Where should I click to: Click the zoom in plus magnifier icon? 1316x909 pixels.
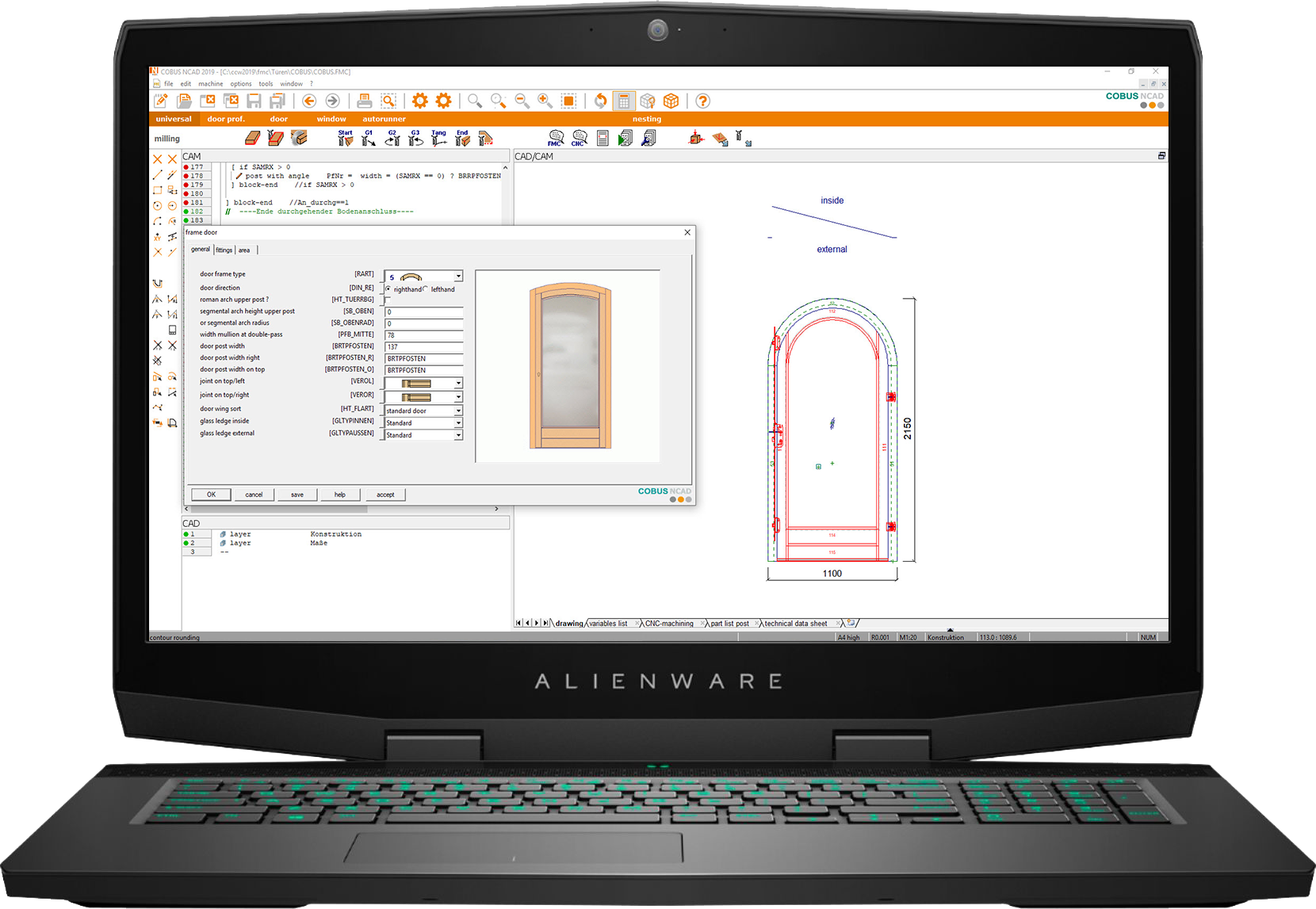coord(545,101)
